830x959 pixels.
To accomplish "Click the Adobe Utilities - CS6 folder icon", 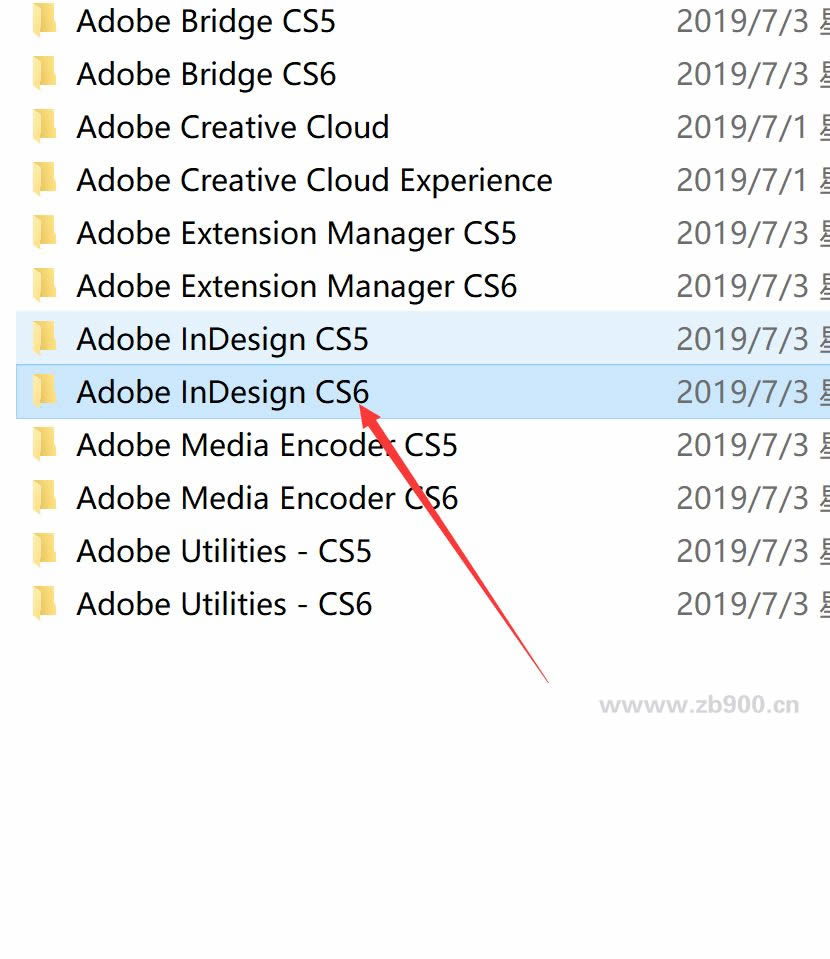I will tap(44, 603).
